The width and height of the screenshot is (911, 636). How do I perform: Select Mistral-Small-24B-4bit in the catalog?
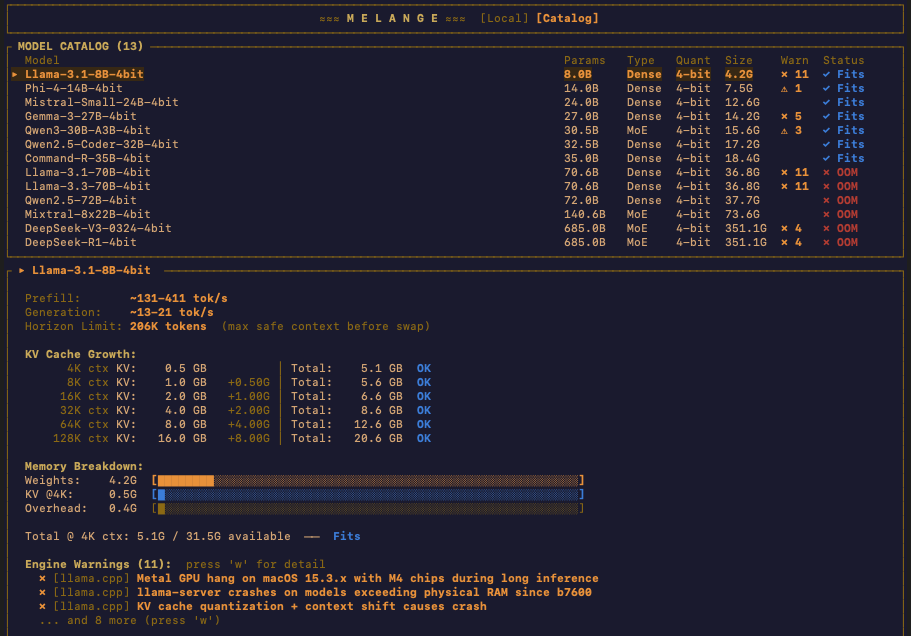coord(101,102)
